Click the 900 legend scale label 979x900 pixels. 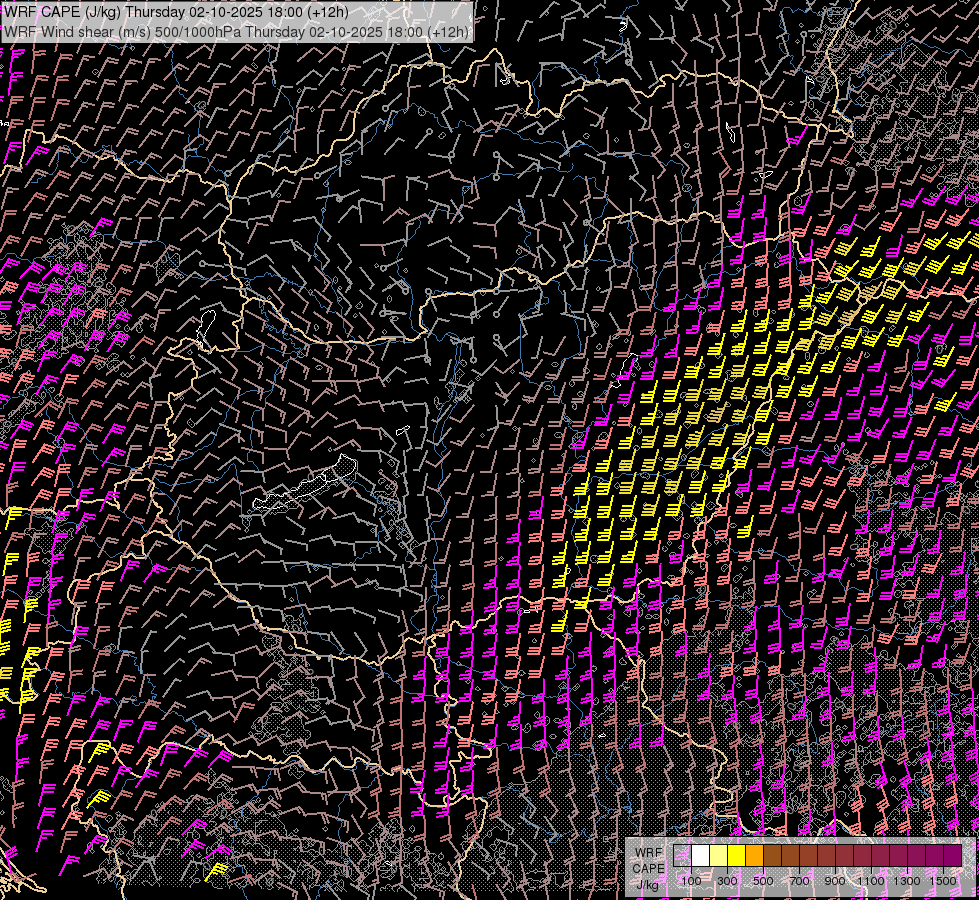pyautogui.click(x=834, y=881)
